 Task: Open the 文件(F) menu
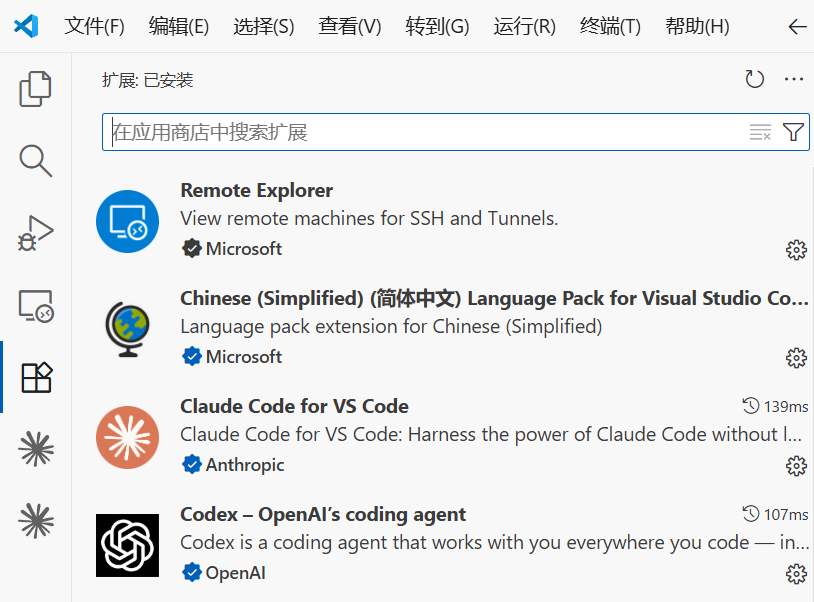[94, 26]
